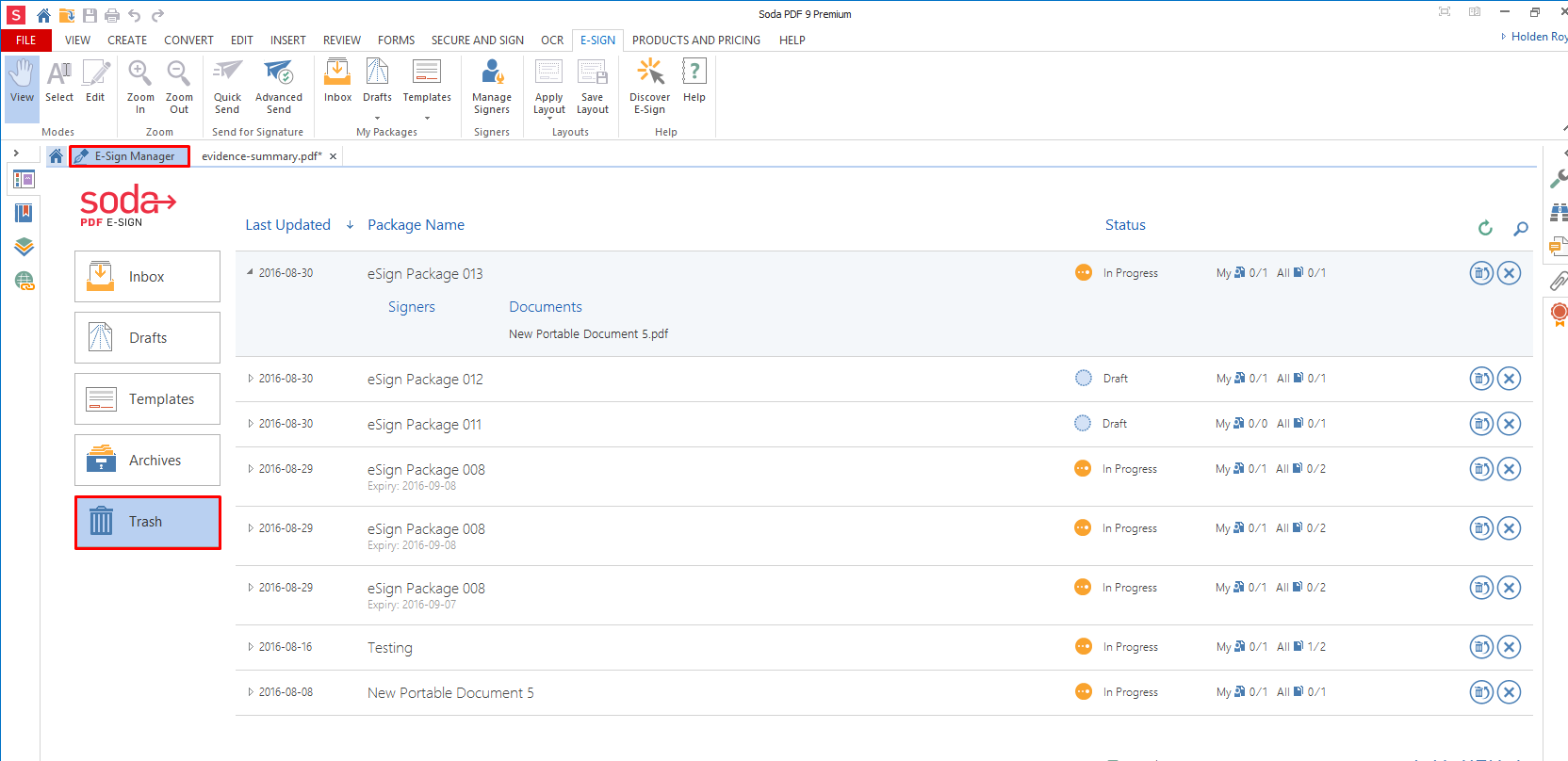
Task: Click the Signers heading
Action: [x=412, y=307]
